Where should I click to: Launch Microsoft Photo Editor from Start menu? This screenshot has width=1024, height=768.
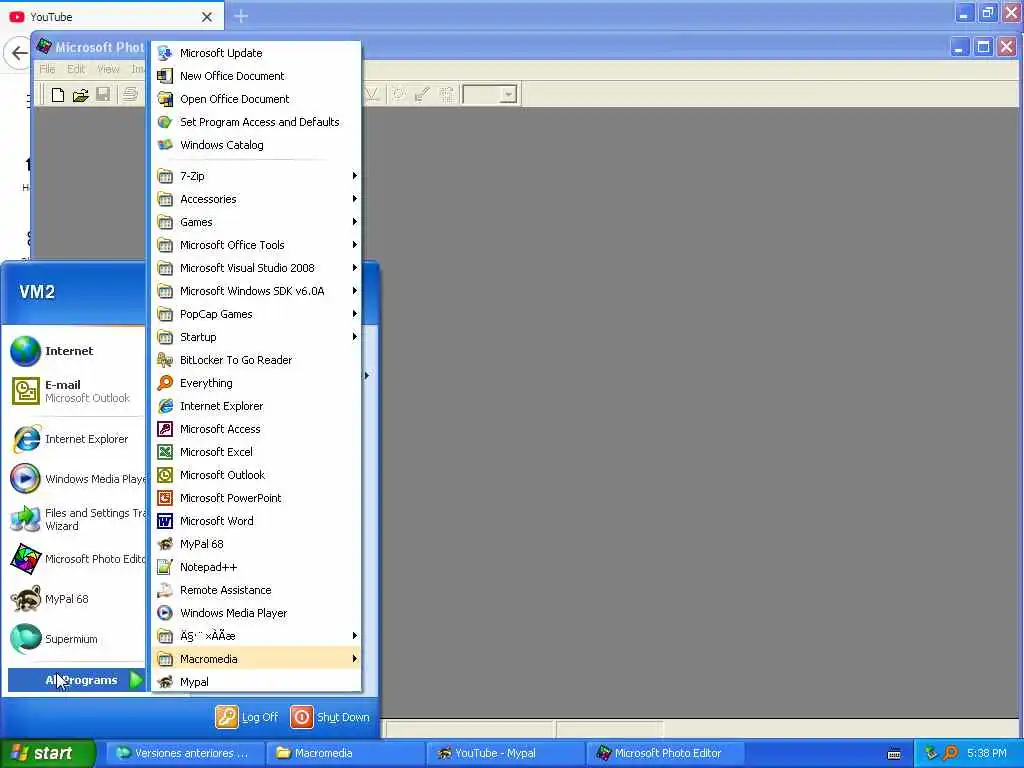click(x=76, y=559)
